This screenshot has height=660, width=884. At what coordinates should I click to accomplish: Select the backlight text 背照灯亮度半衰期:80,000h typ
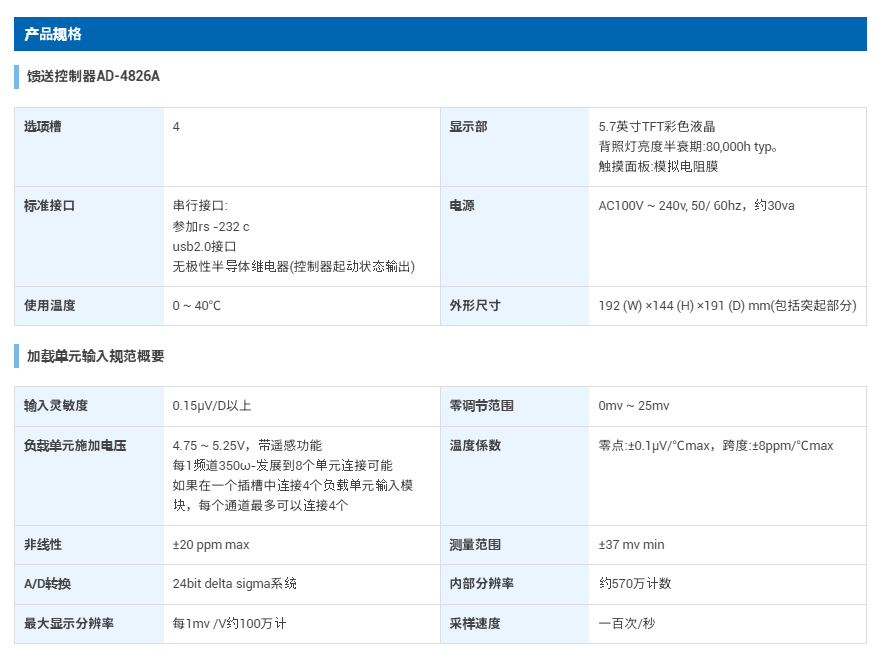pos(688,147)
